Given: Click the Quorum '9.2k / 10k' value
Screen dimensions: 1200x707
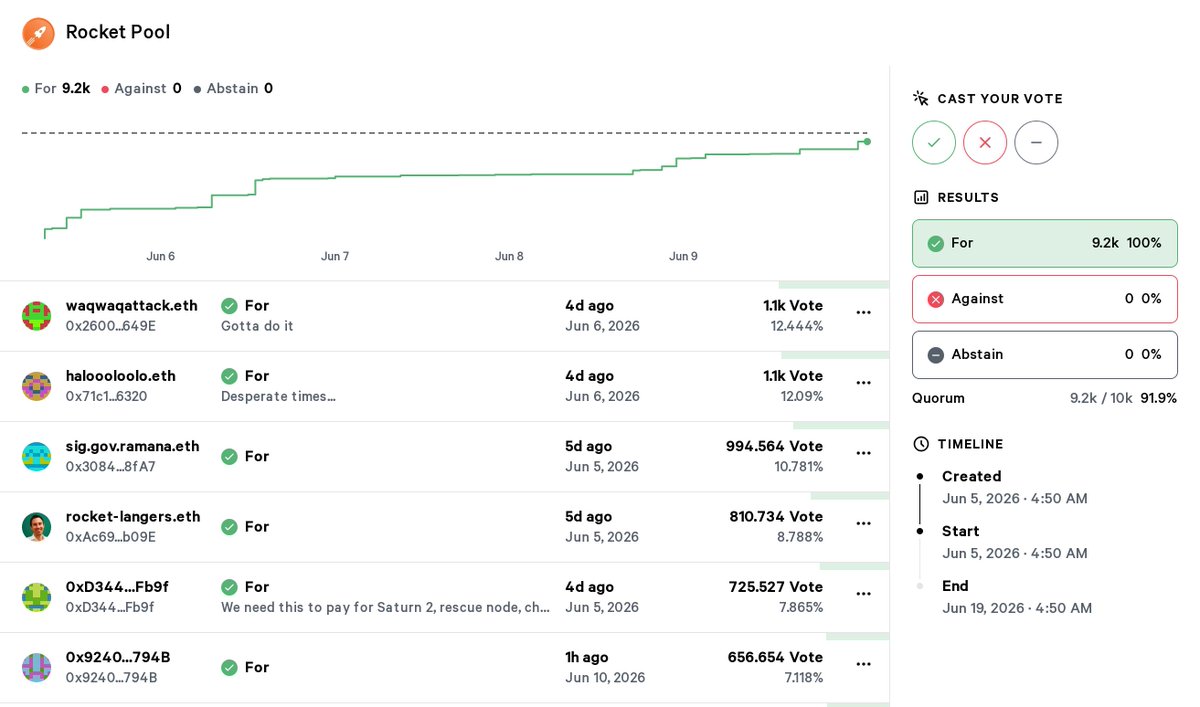Looking at the screenshot, I should tap(1101, 398).
